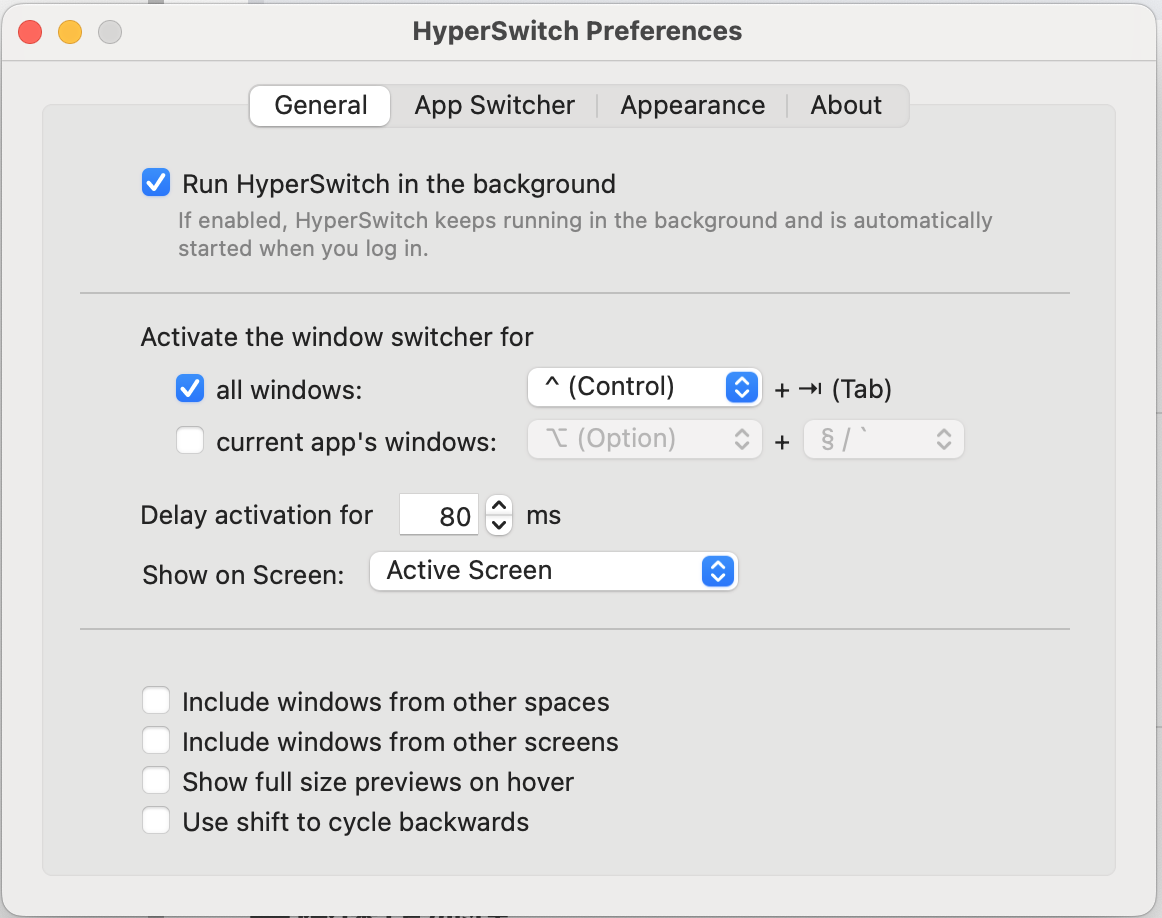
Task: Enable Include windows from other spaces
Action: 156,700
